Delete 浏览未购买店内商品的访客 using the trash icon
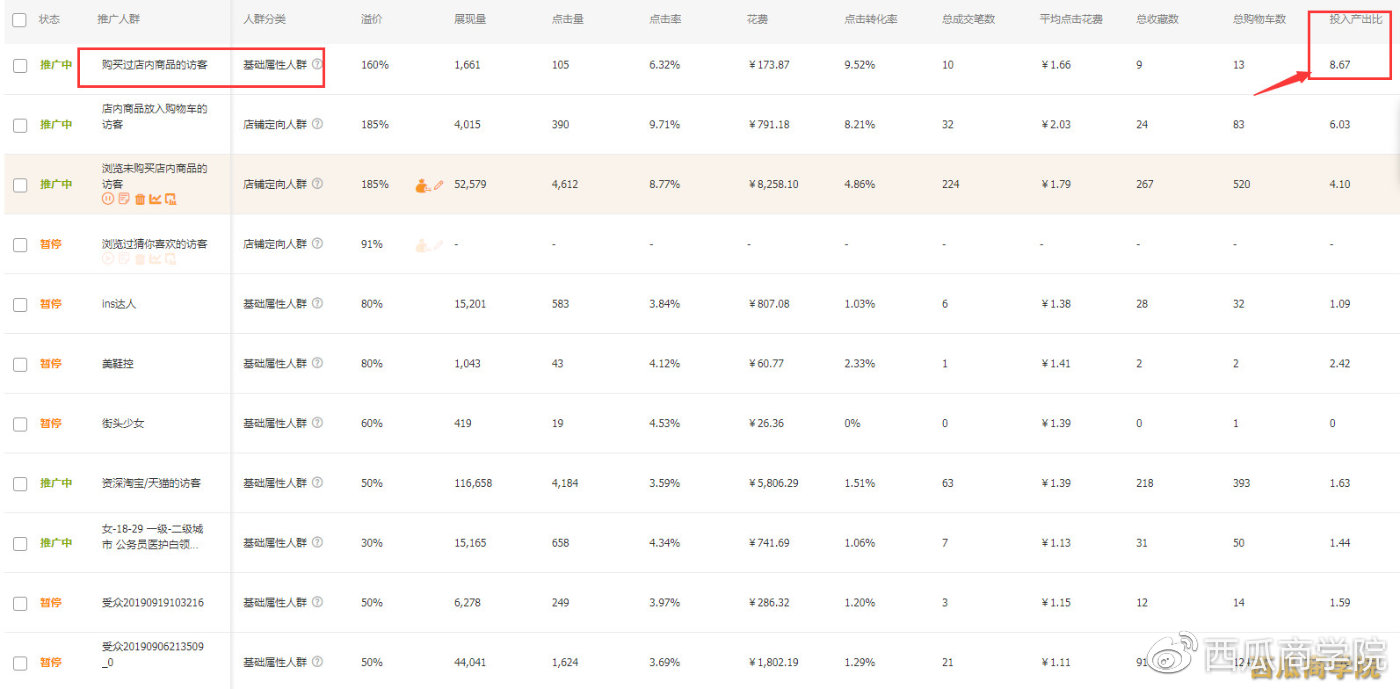 coord(140,199)
